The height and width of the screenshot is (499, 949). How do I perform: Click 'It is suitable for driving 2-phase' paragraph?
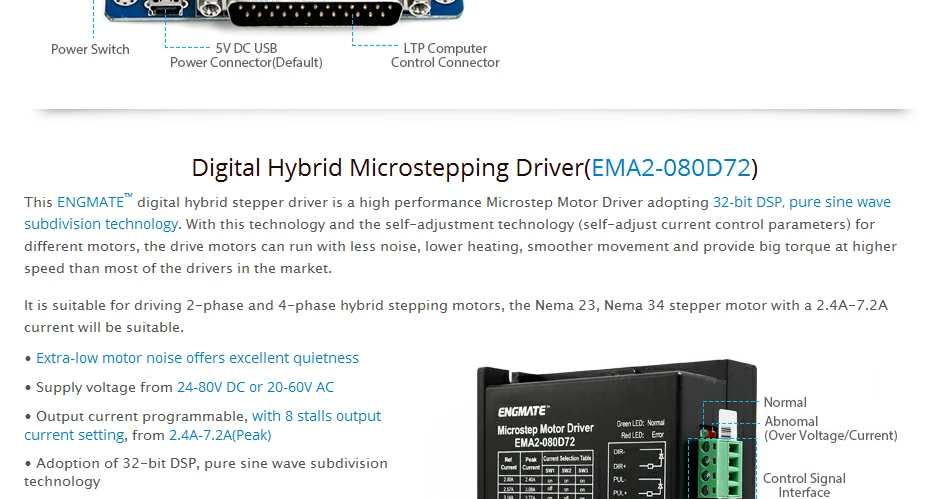click(456, 316)
